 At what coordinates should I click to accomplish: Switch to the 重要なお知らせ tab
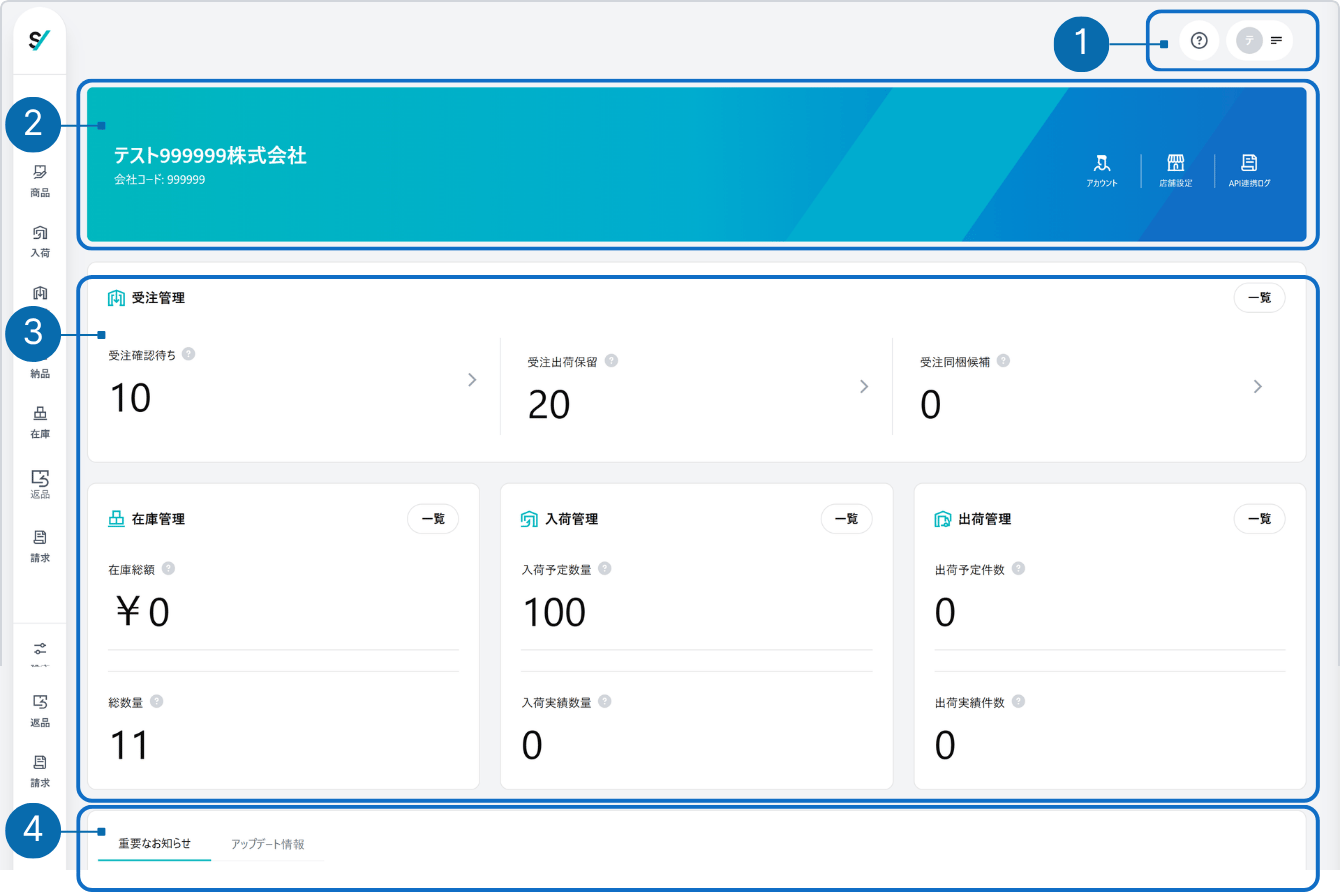click(x=154, y=843)
